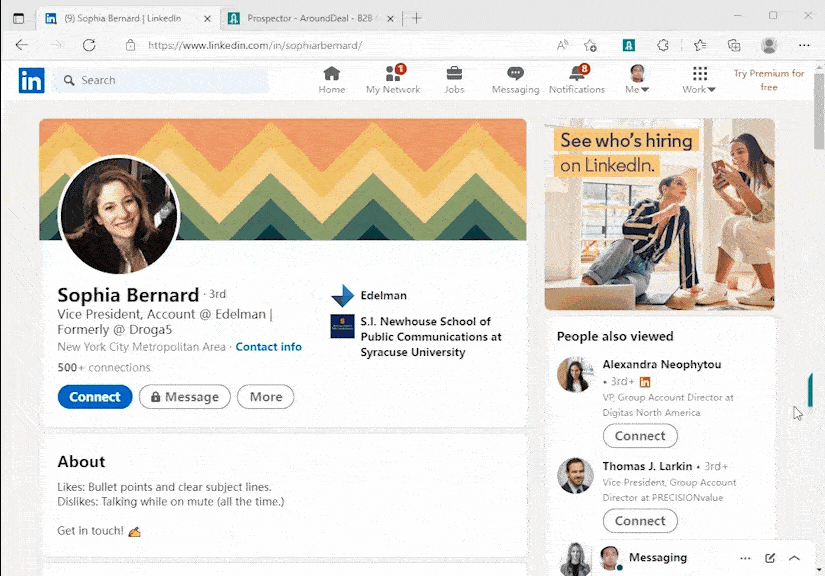Open LinkedIn home via logo icon
Image resolution: width=825 pixels, height=576 pixels.
pyautogui.click(x=32, y=80)
